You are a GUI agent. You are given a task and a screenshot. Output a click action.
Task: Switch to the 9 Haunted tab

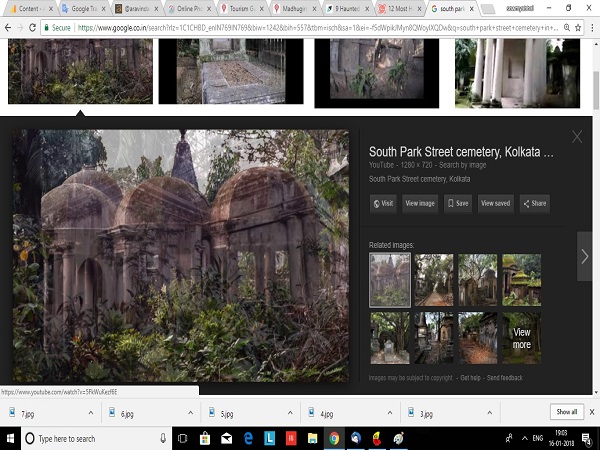(x=347, y=8)
